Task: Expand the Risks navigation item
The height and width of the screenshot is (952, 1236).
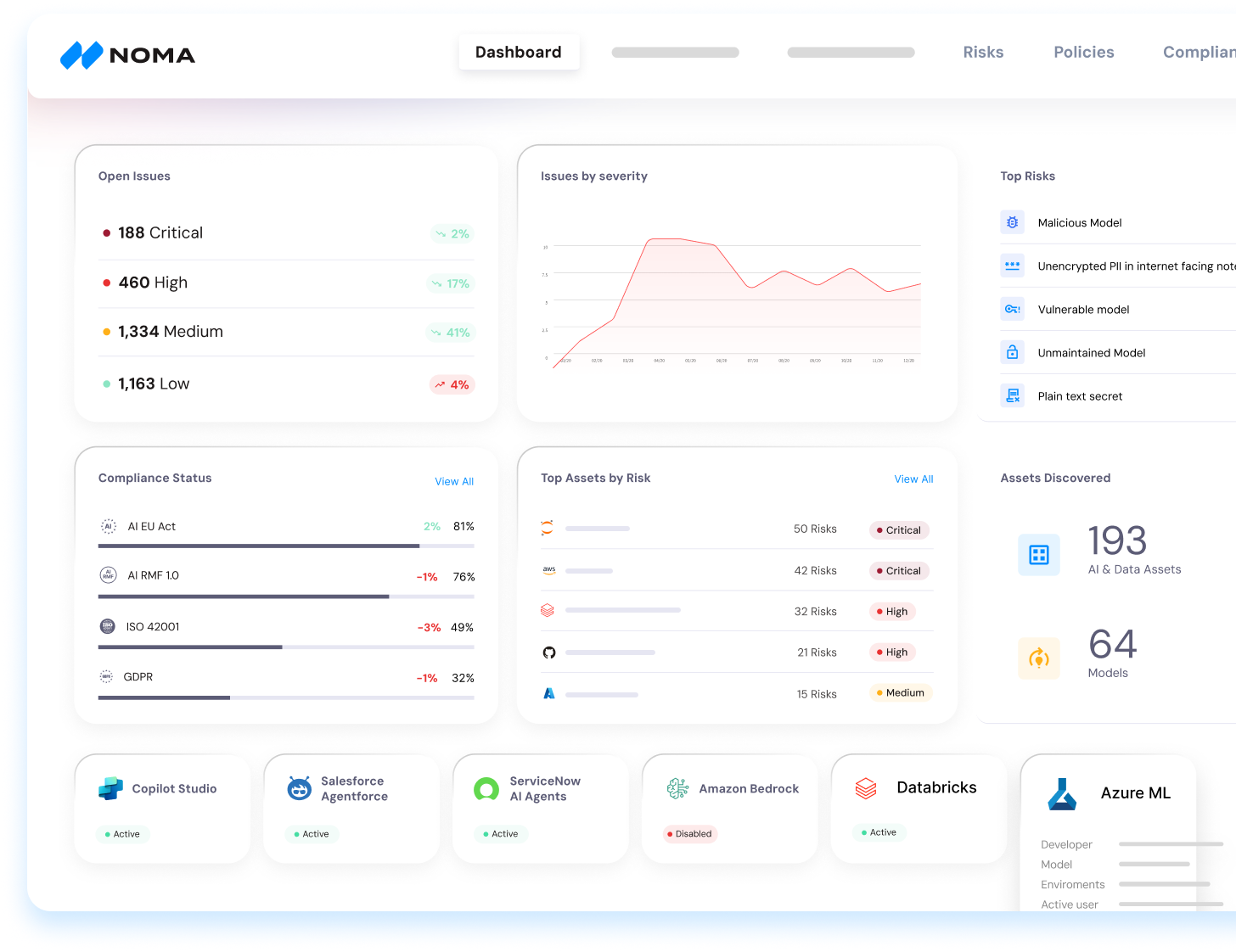Action: (983, 52)
